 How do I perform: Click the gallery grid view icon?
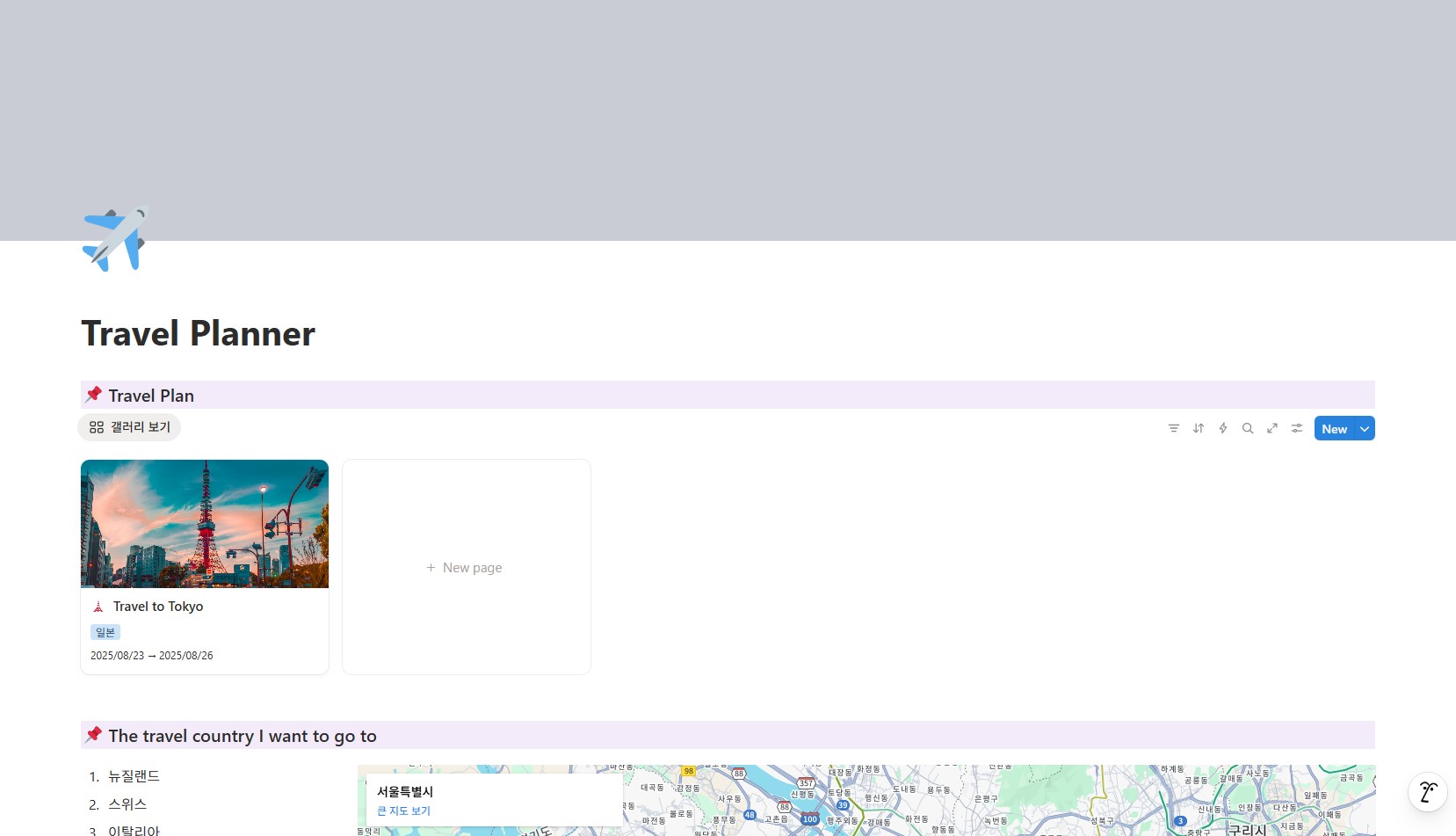tap(97, 427)
